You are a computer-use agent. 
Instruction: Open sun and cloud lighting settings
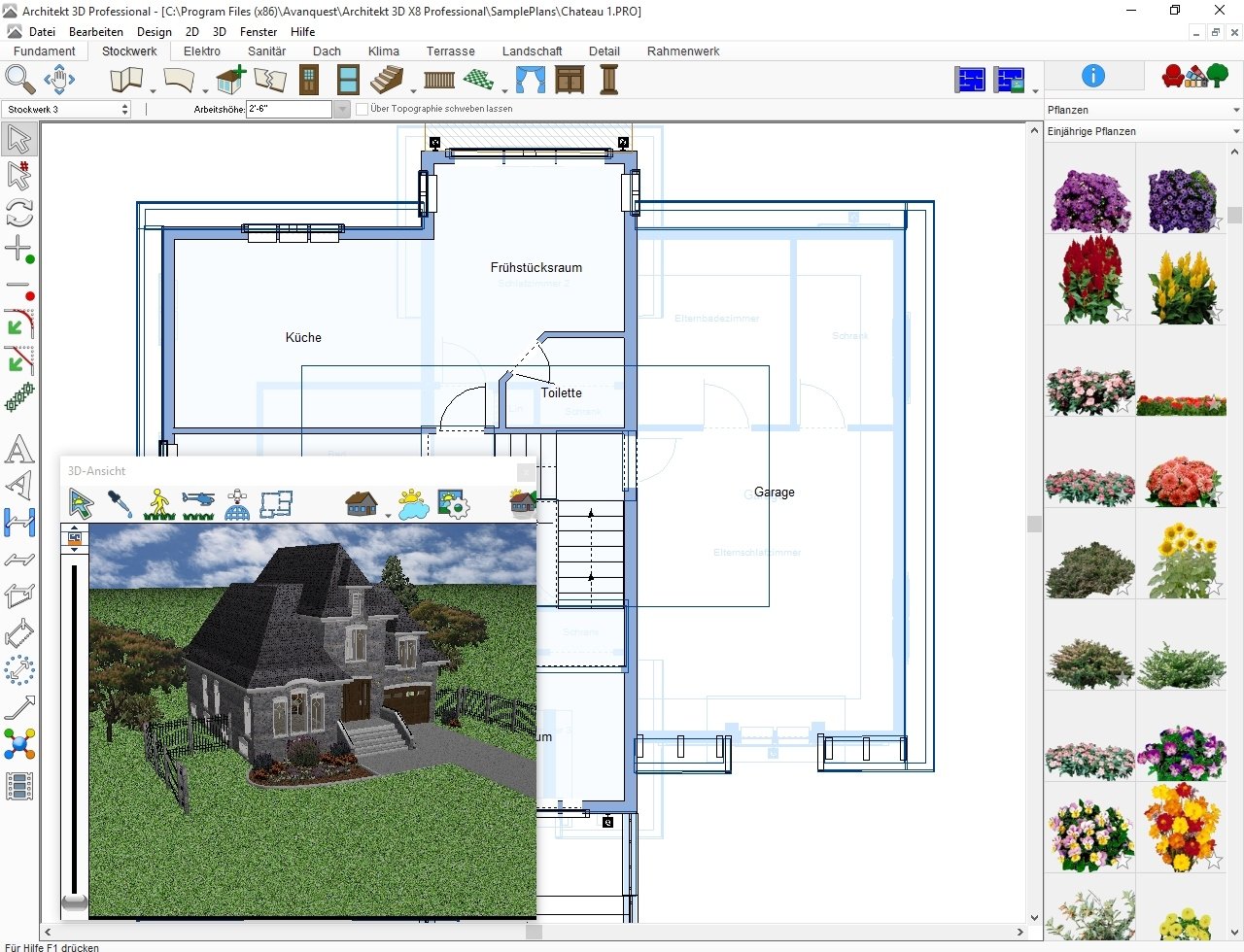pyautogui.click(x=414, y=503)
